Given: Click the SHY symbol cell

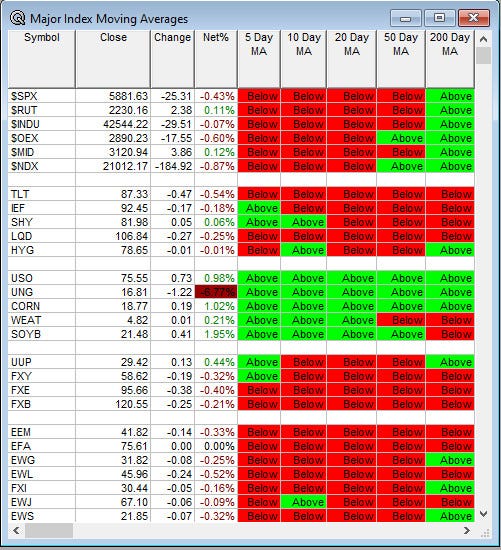Looking at the screenshot, I should point(42,222).
